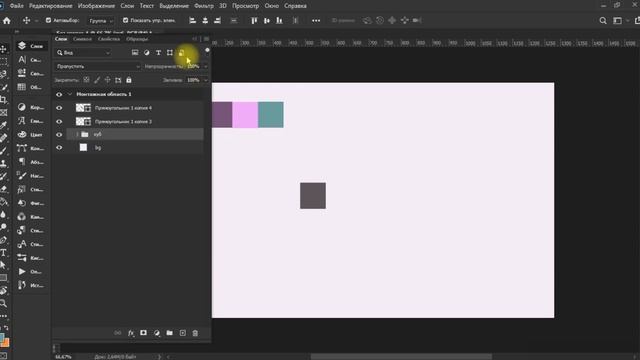Click the dark gray square on canvas
The width and height of the screenshot is (640, 360).
[x=313, y=196]
